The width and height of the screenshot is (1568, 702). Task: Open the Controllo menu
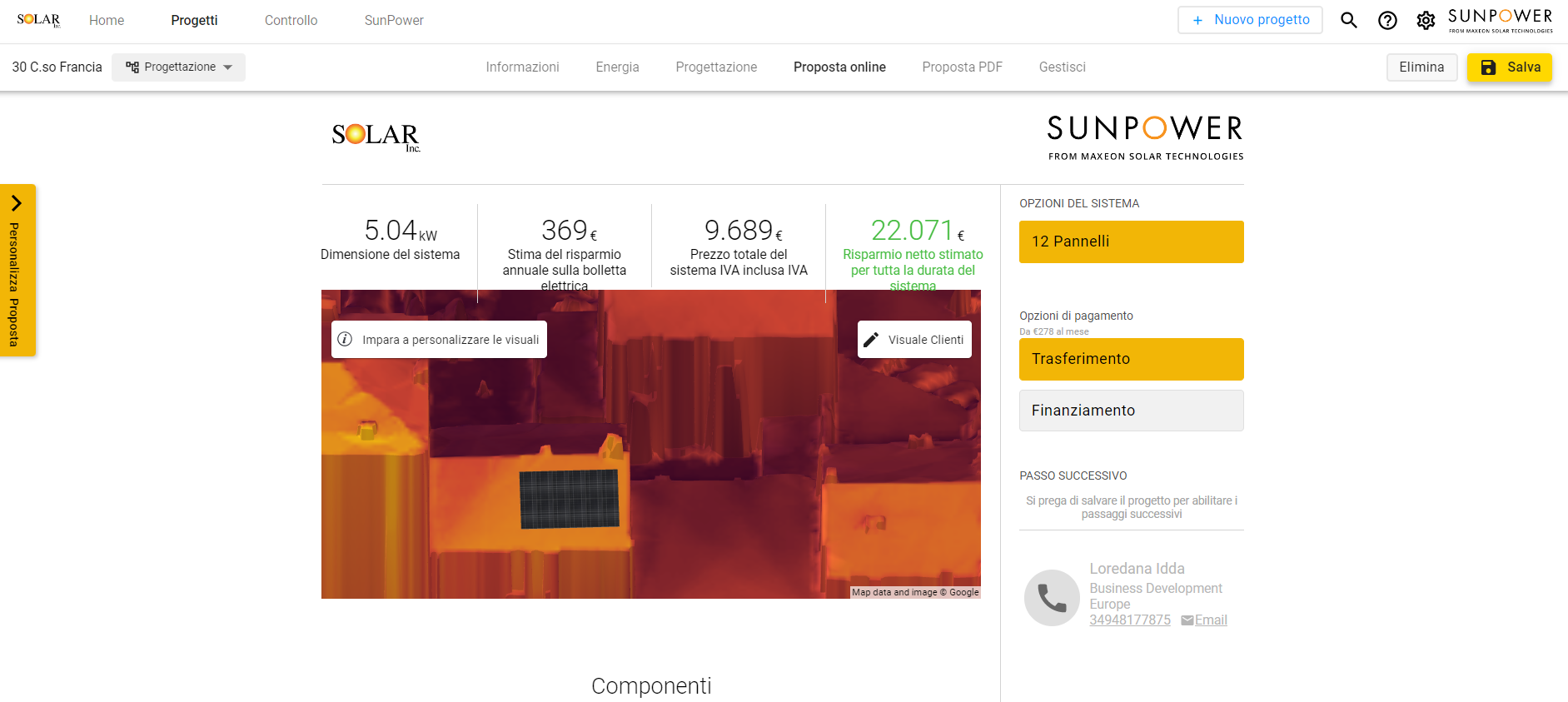click(291, 20)
